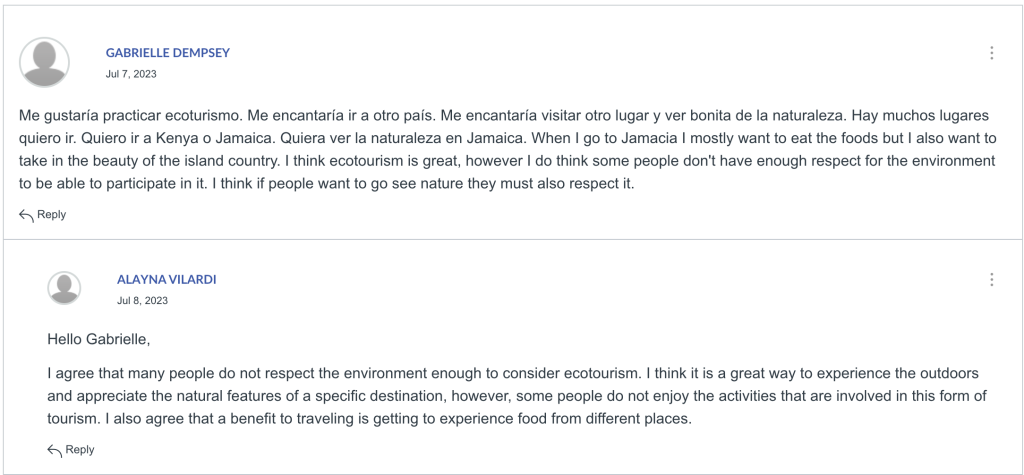
Task: Click line starting 'Me gustaría practicar ecoturismo'
Action: tap(504, 116)
